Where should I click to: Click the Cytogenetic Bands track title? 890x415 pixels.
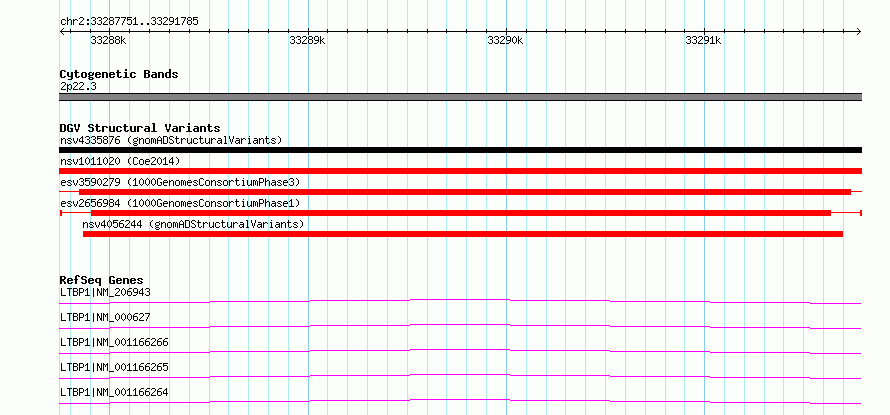119,74
